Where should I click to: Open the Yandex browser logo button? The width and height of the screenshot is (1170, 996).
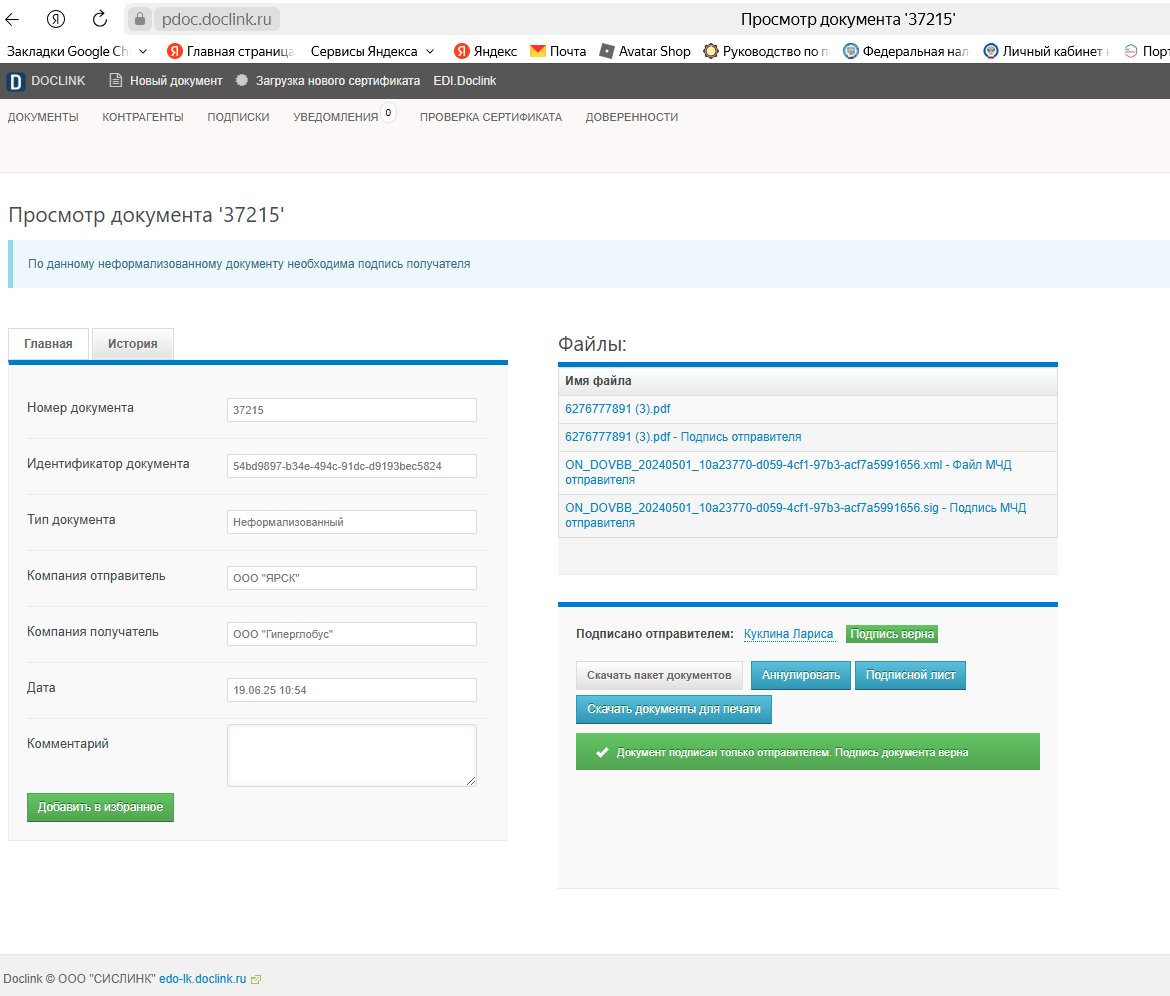[56, 19]
